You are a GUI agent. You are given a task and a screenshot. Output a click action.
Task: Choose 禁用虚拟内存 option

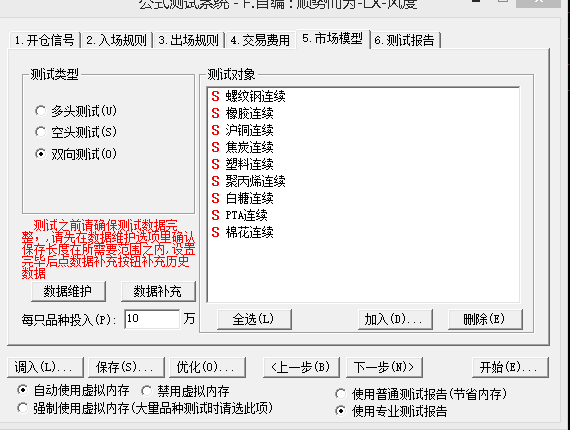click(185, 391)
